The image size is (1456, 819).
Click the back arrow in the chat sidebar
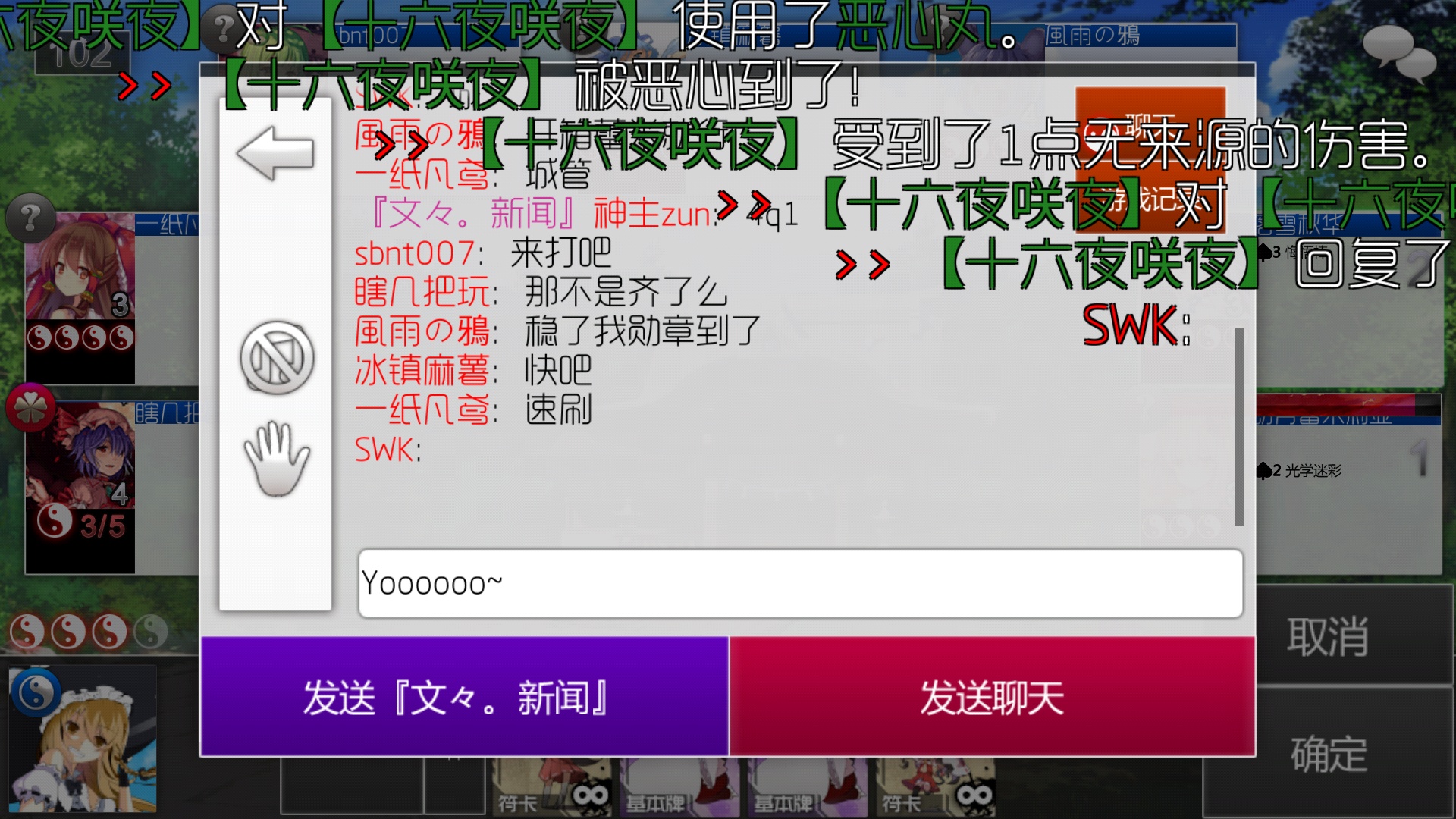[275, 153]
